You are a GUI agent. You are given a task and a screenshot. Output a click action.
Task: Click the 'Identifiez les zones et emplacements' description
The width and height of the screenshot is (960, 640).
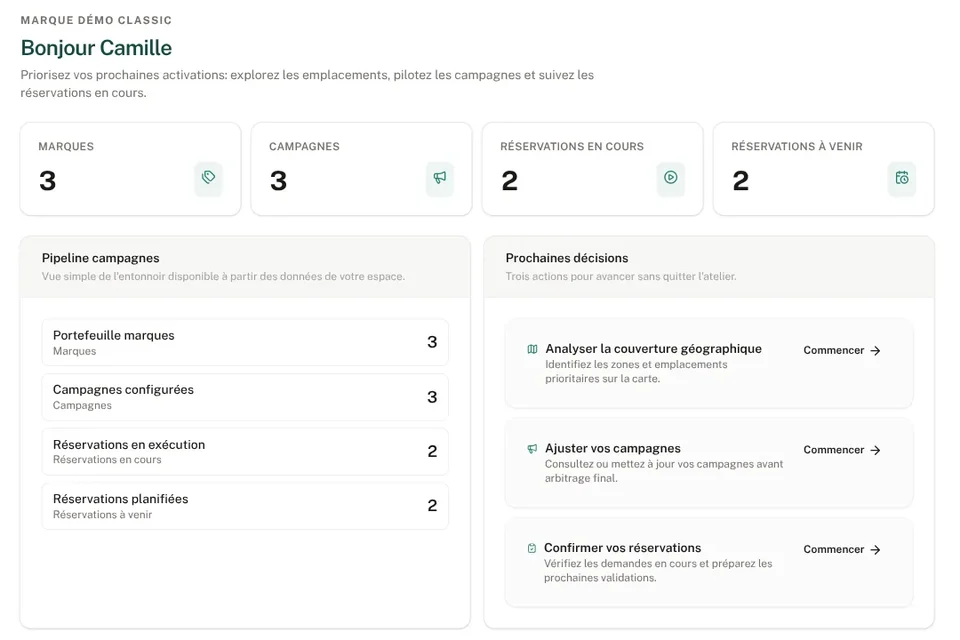pos(636,371)
